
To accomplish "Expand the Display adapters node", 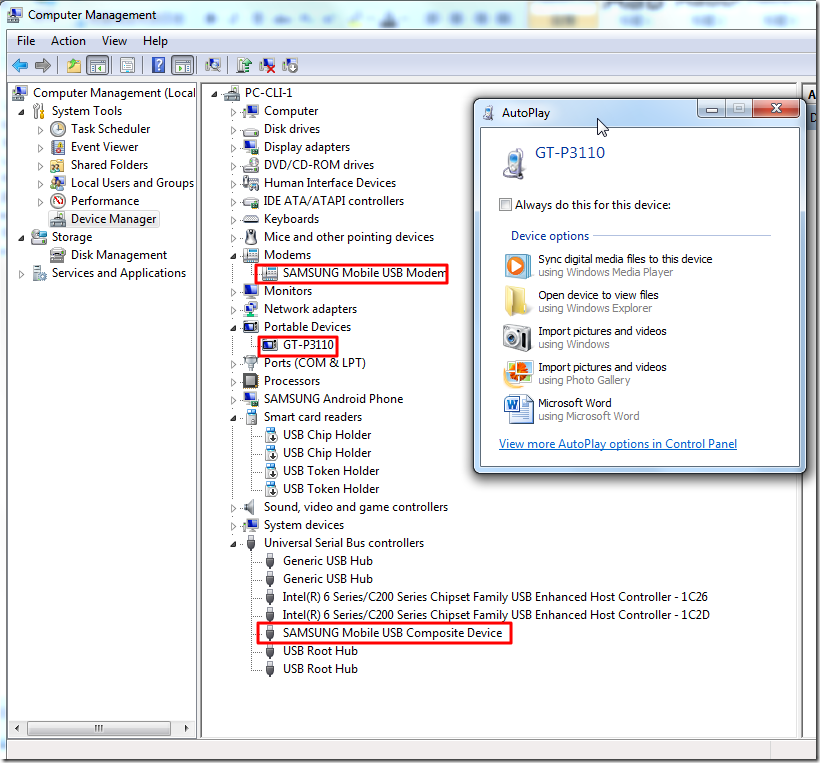I will click(233, 148).
